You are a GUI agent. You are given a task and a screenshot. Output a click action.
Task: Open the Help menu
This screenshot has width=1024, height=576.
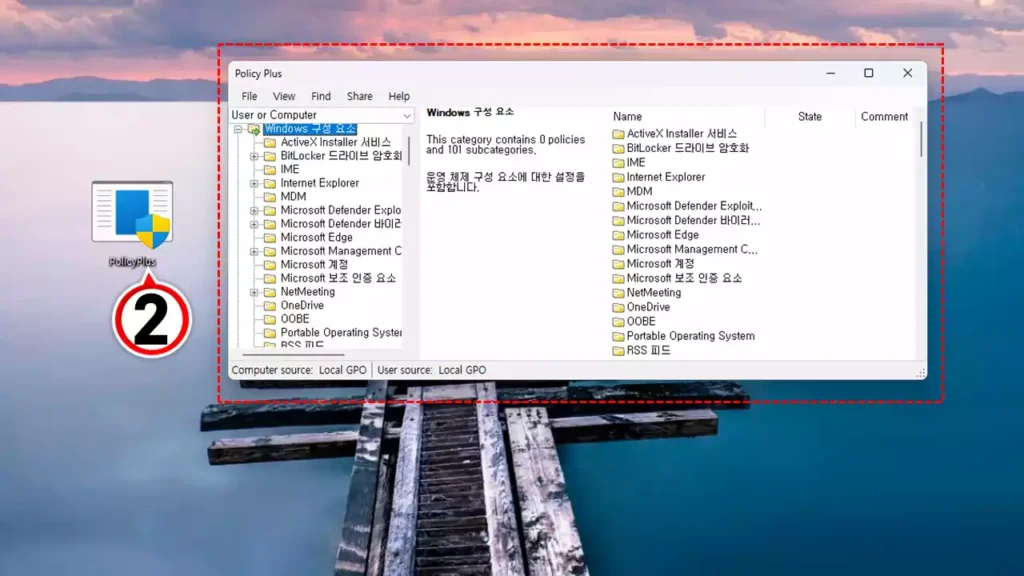[x=398, y=96]
